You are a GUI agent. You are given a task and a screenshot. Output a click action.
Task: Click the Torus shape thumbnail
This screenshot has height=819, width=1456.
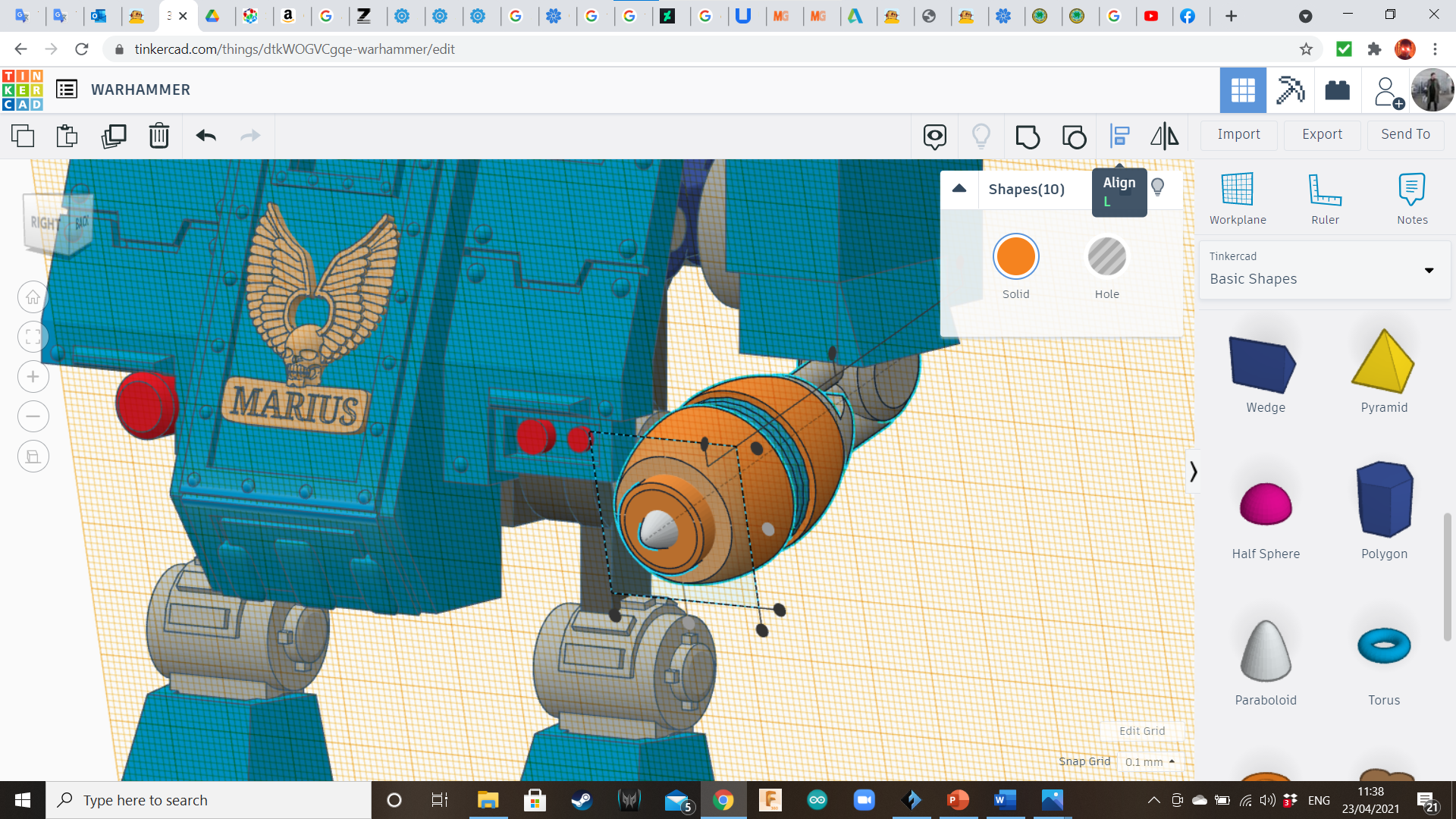tap(1384, 647)
